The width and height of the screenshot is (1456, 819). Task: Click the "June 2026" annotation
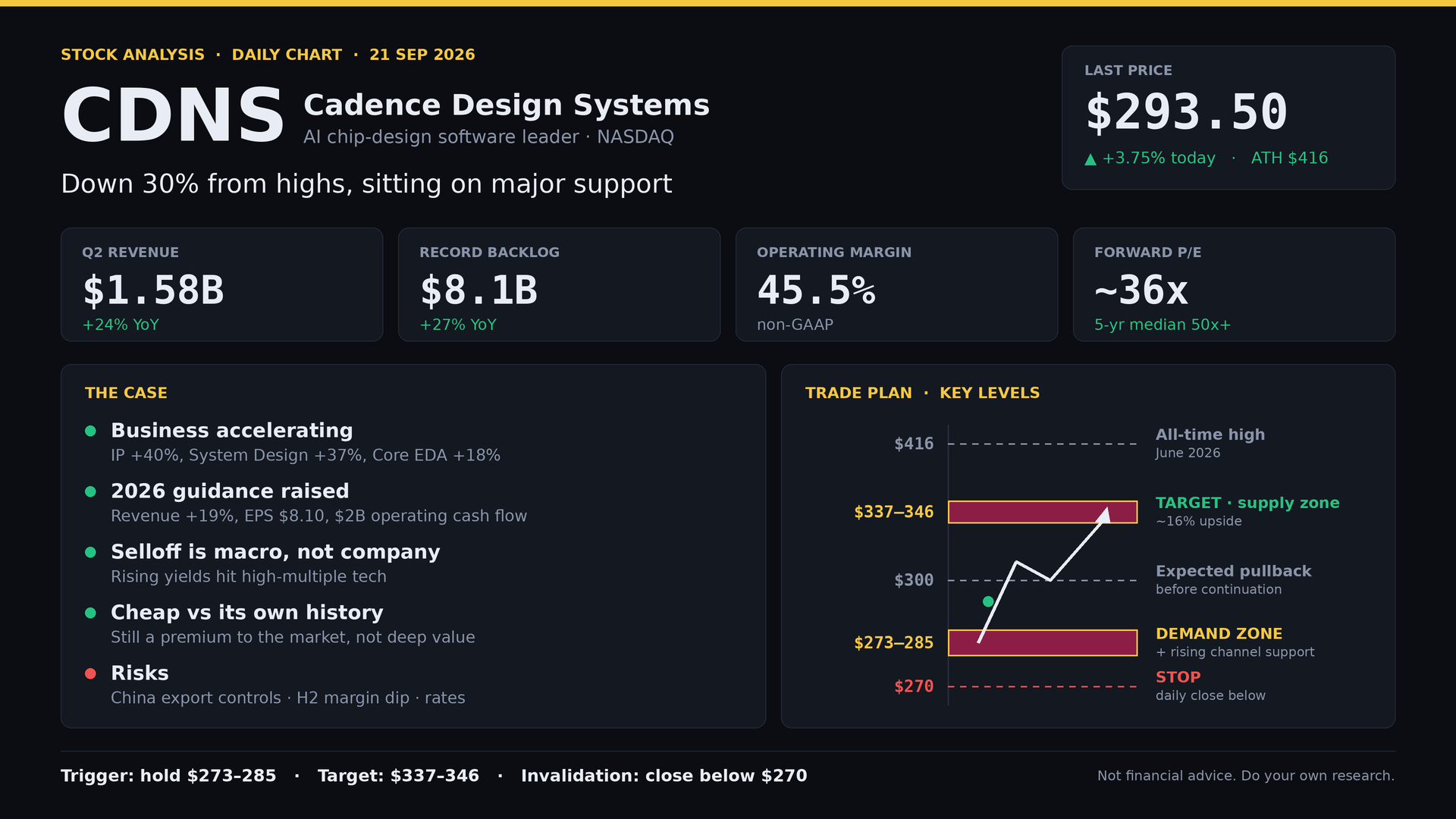(x=1188, y=453)
